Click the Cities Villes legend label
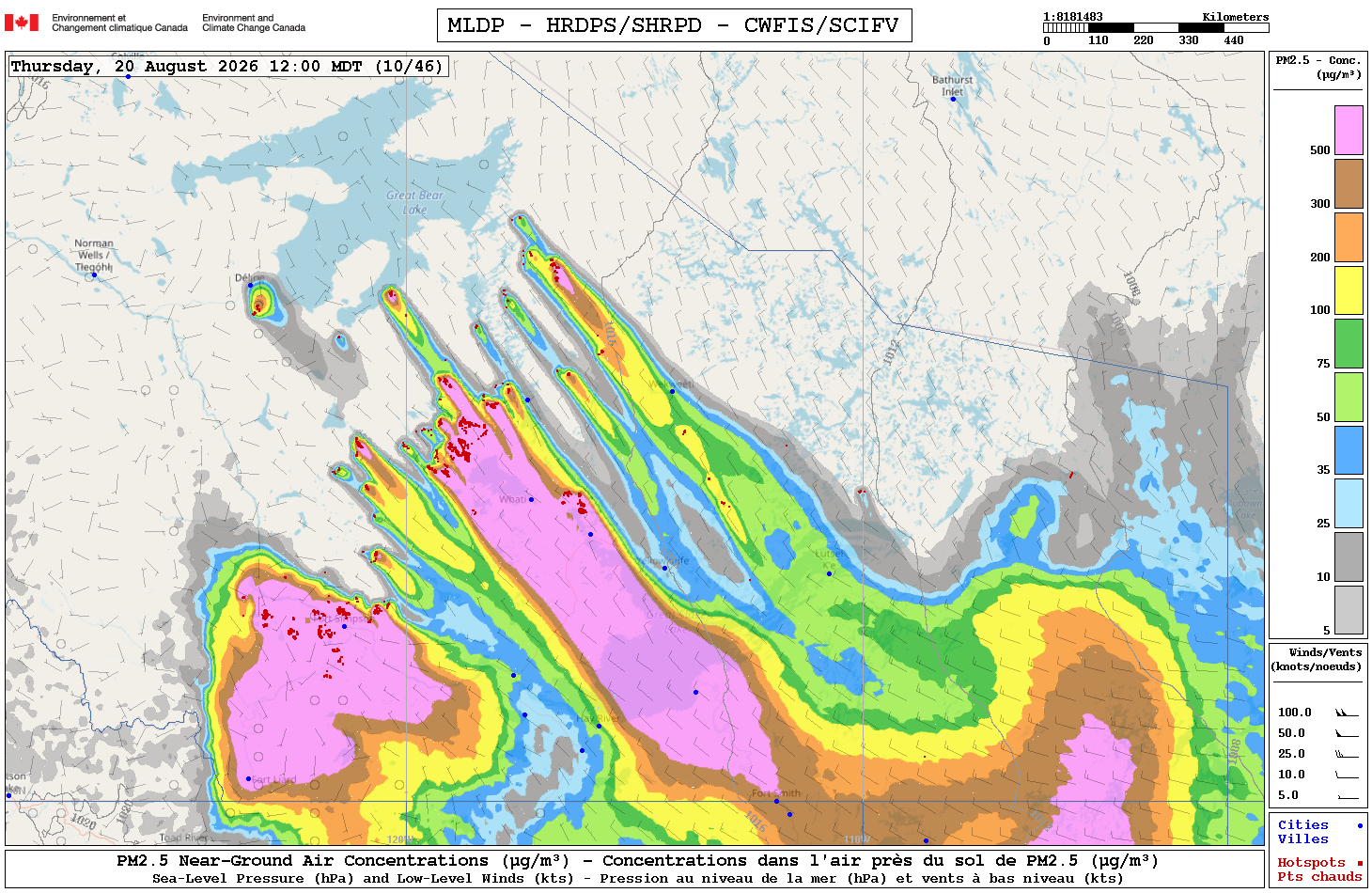This screenshot has width=1372, height=893. click(1302, 832)
